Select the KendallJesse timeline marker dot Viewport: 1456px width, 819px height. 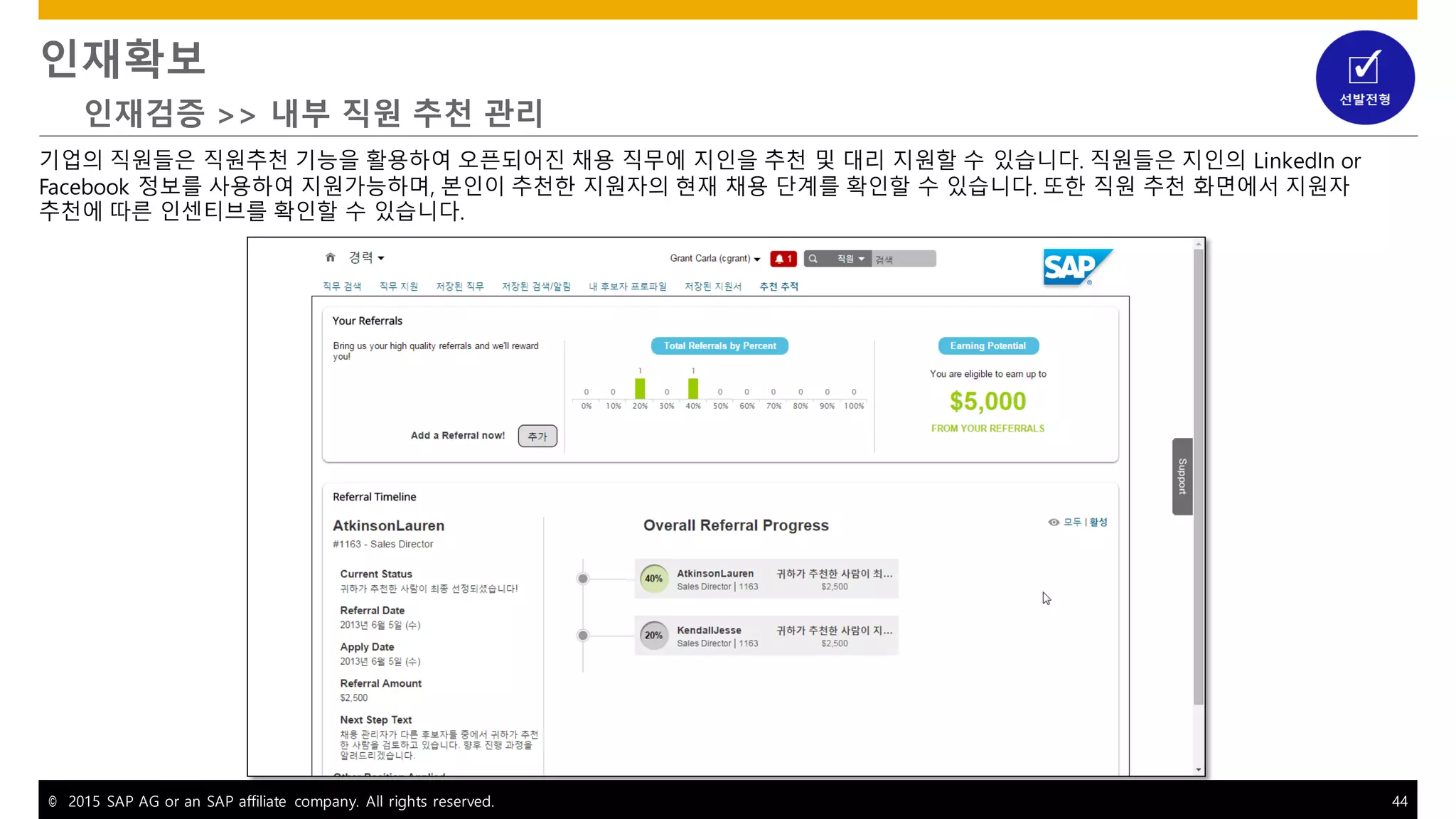point(583,636)
